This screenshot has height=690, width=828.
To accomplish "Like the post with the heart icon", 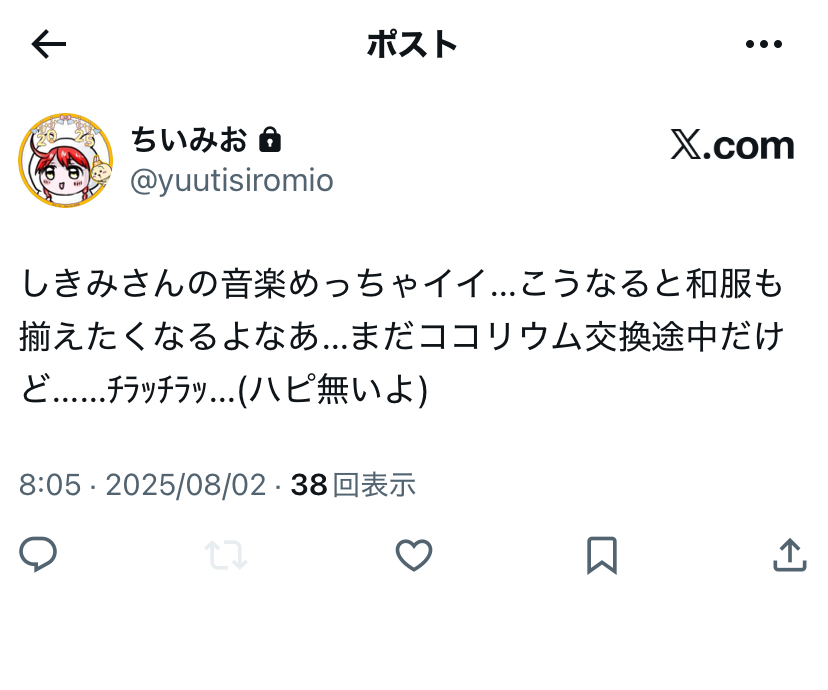I will point(414,555).
